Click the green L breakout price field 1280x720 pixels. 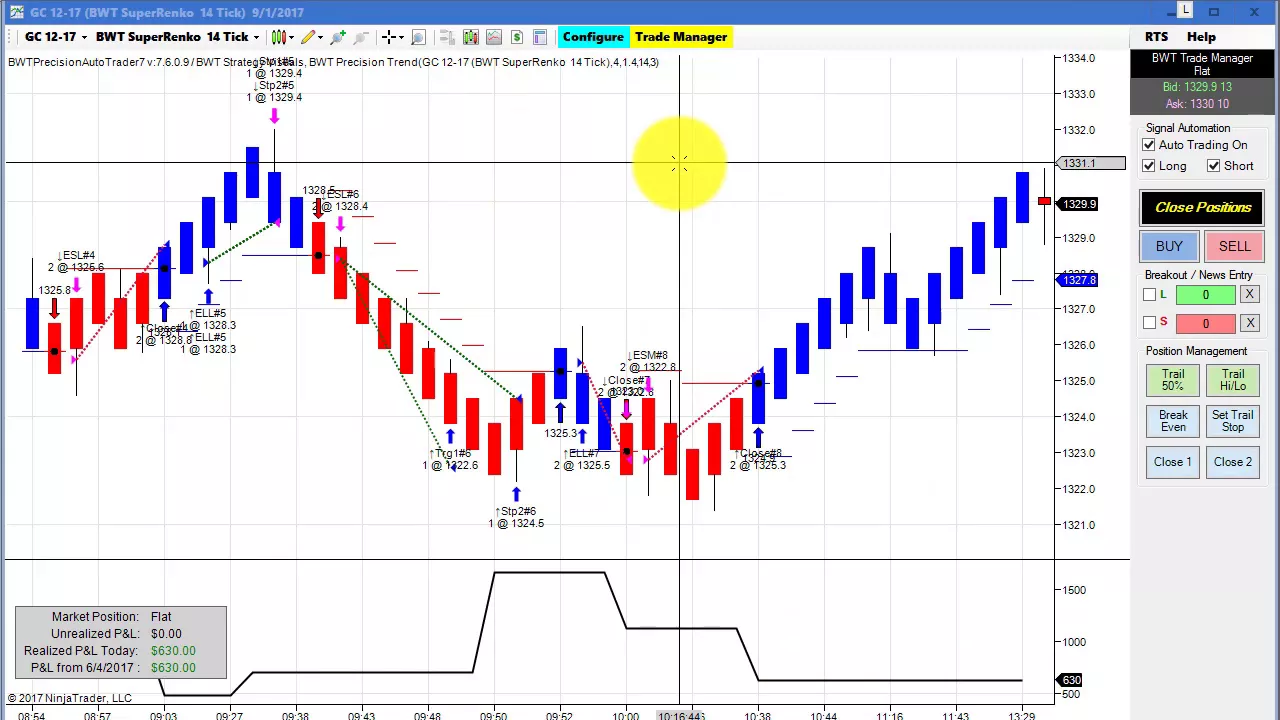pos(1205,295)
